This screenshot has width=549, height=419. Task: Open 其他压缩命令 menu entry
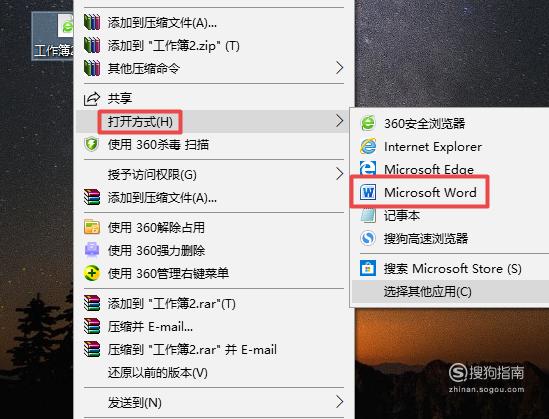(x=214, y=68)
